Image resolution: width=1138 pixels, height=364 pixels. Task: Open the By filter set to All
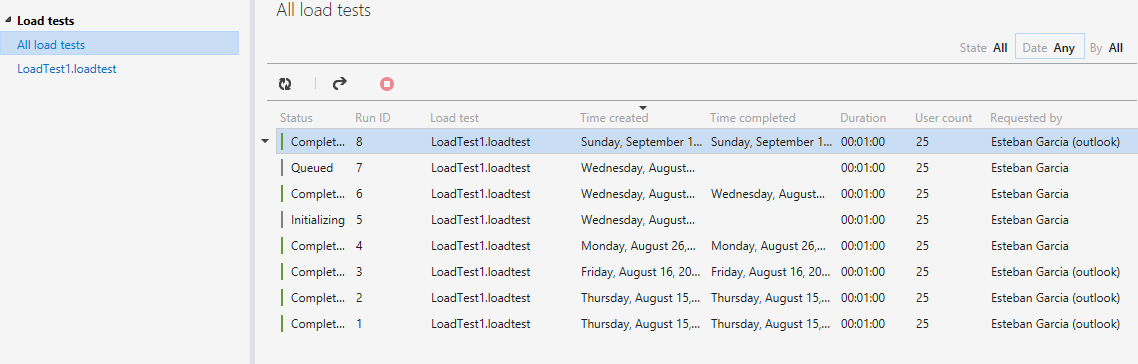point(1106,48)
